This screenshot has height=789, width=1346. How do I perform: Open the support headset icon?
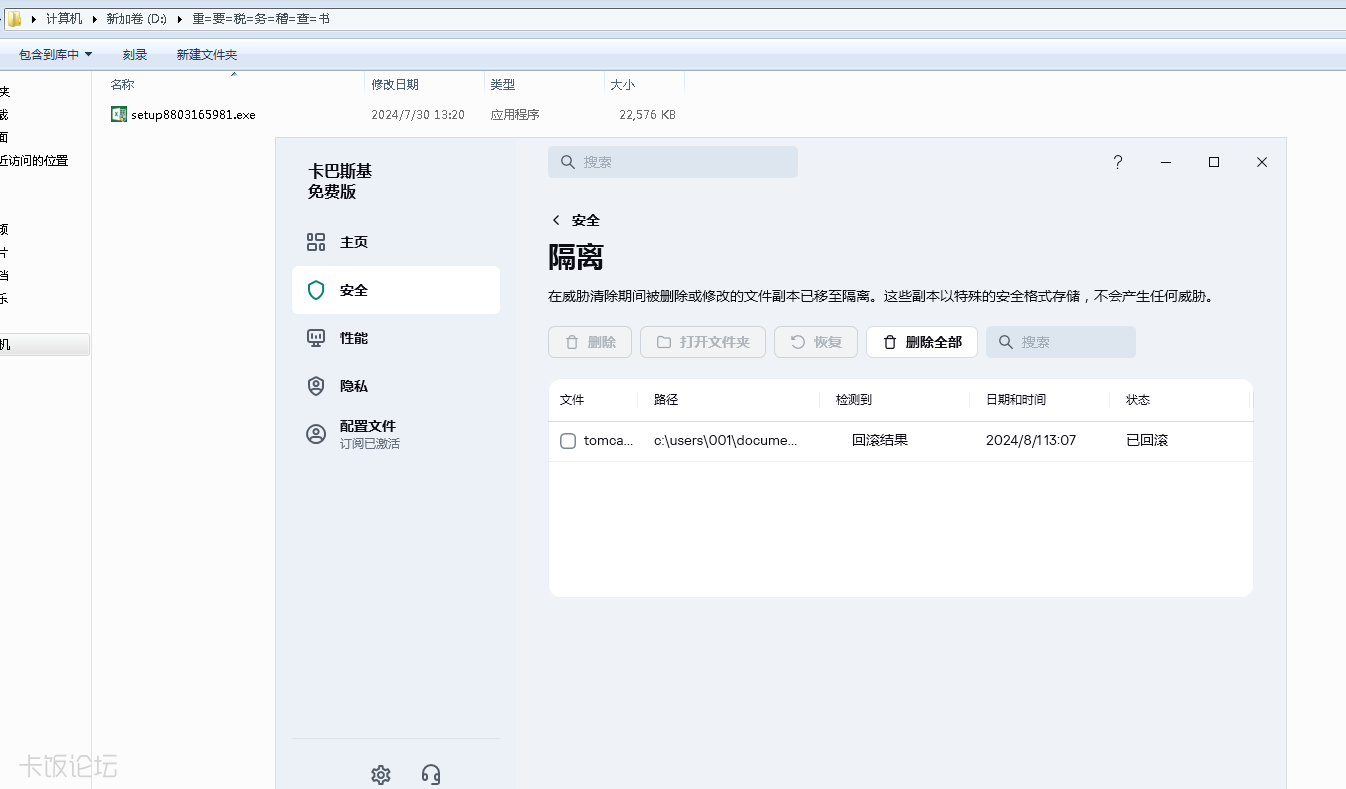pyautogui.click(x=431, y=775)
